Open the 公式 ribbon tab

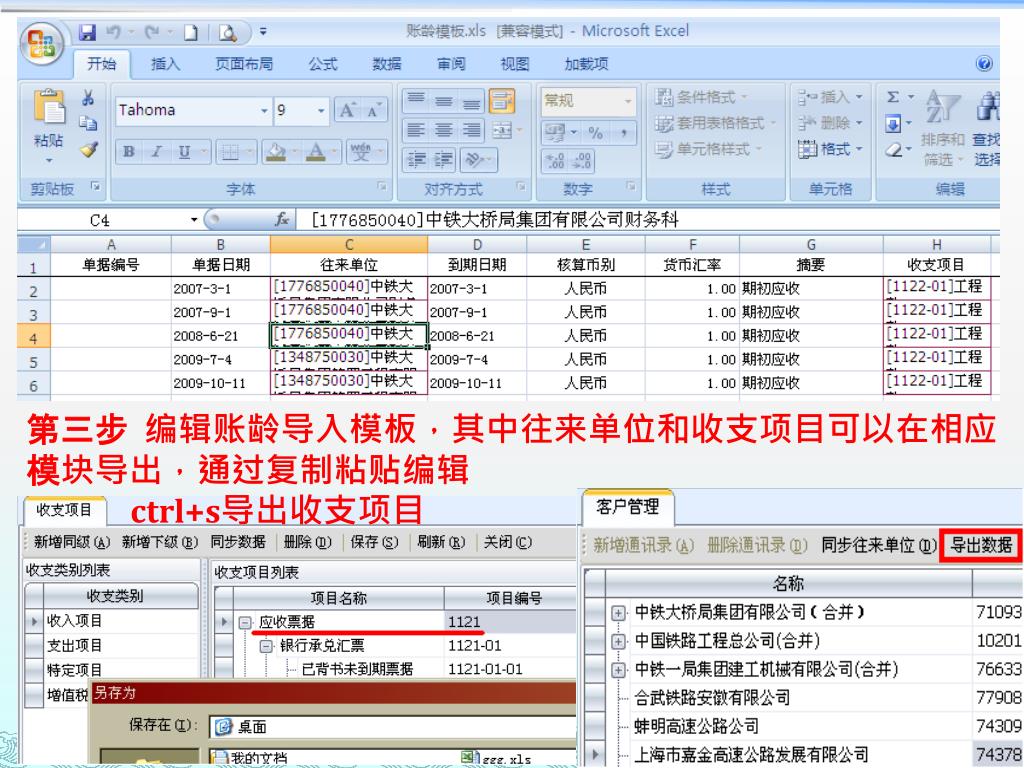tap(323, 63)
